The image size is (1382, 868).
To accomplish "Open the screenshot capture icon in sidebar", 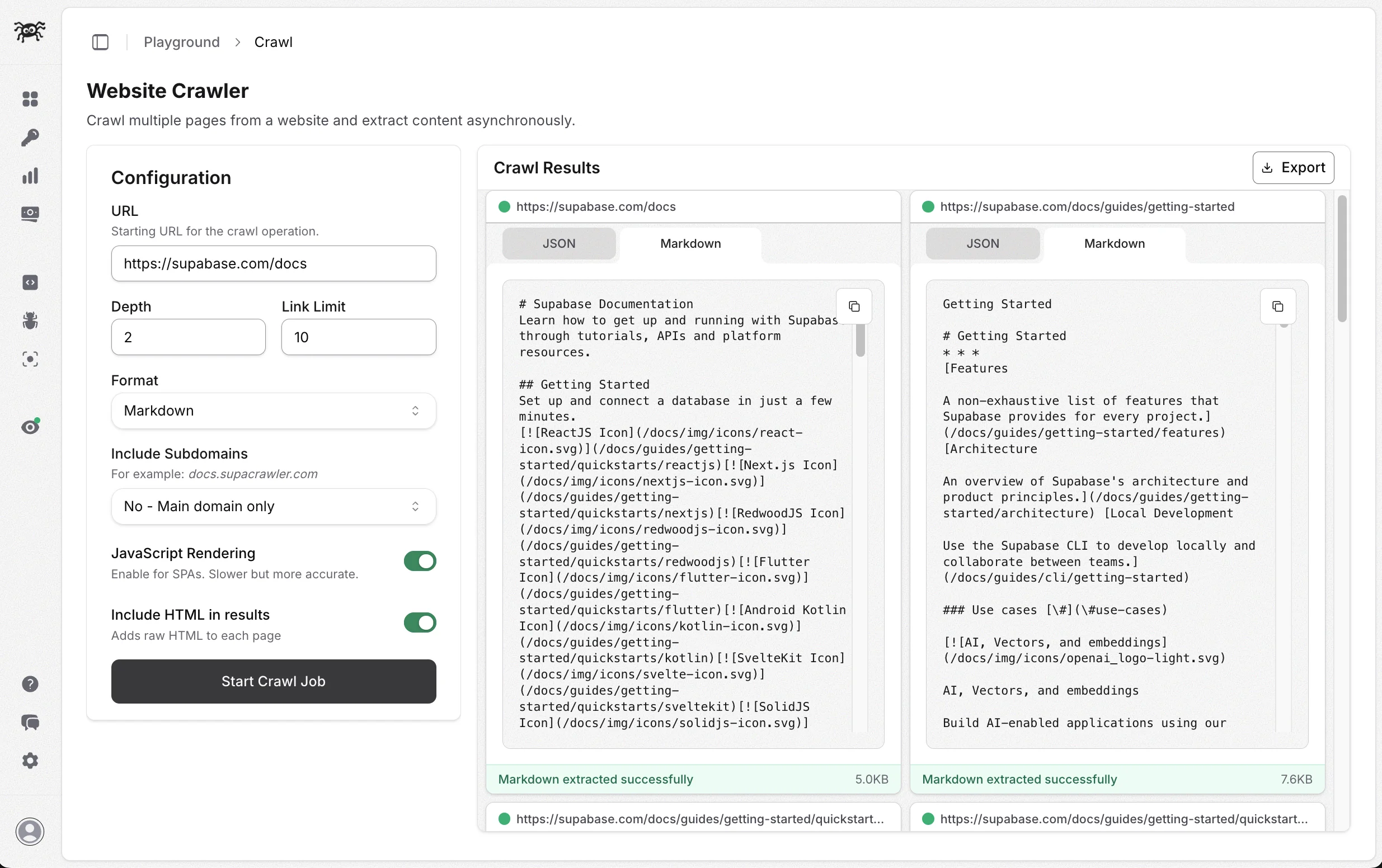I will click(30, 359).
